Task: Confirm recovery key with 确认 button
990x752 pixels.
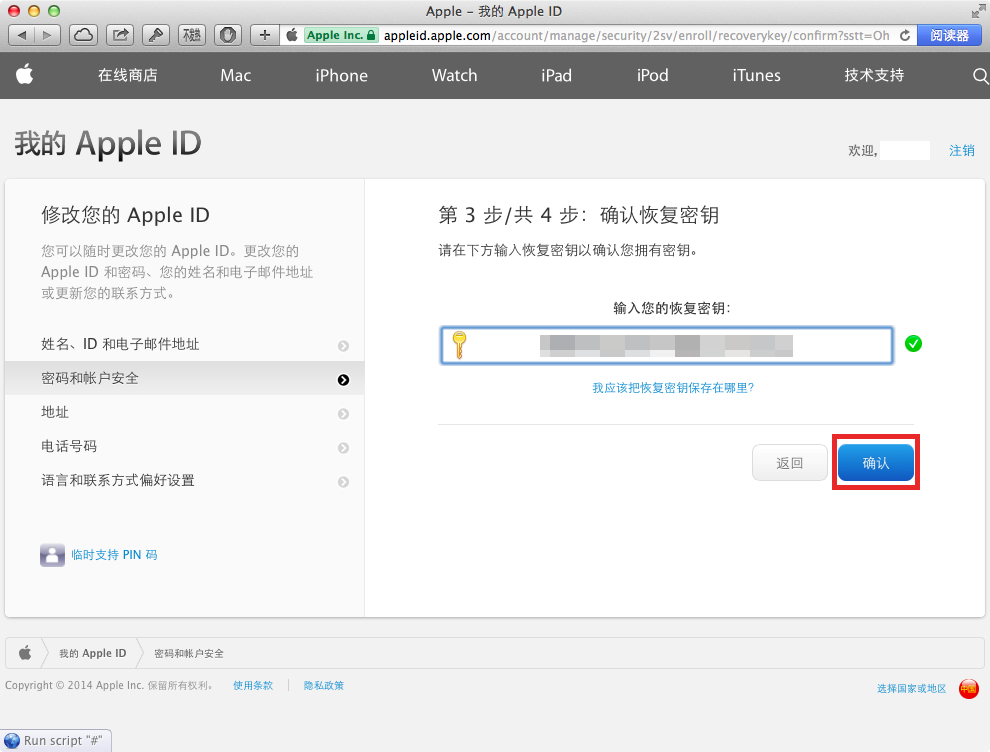Action: (x=876, y=463)
